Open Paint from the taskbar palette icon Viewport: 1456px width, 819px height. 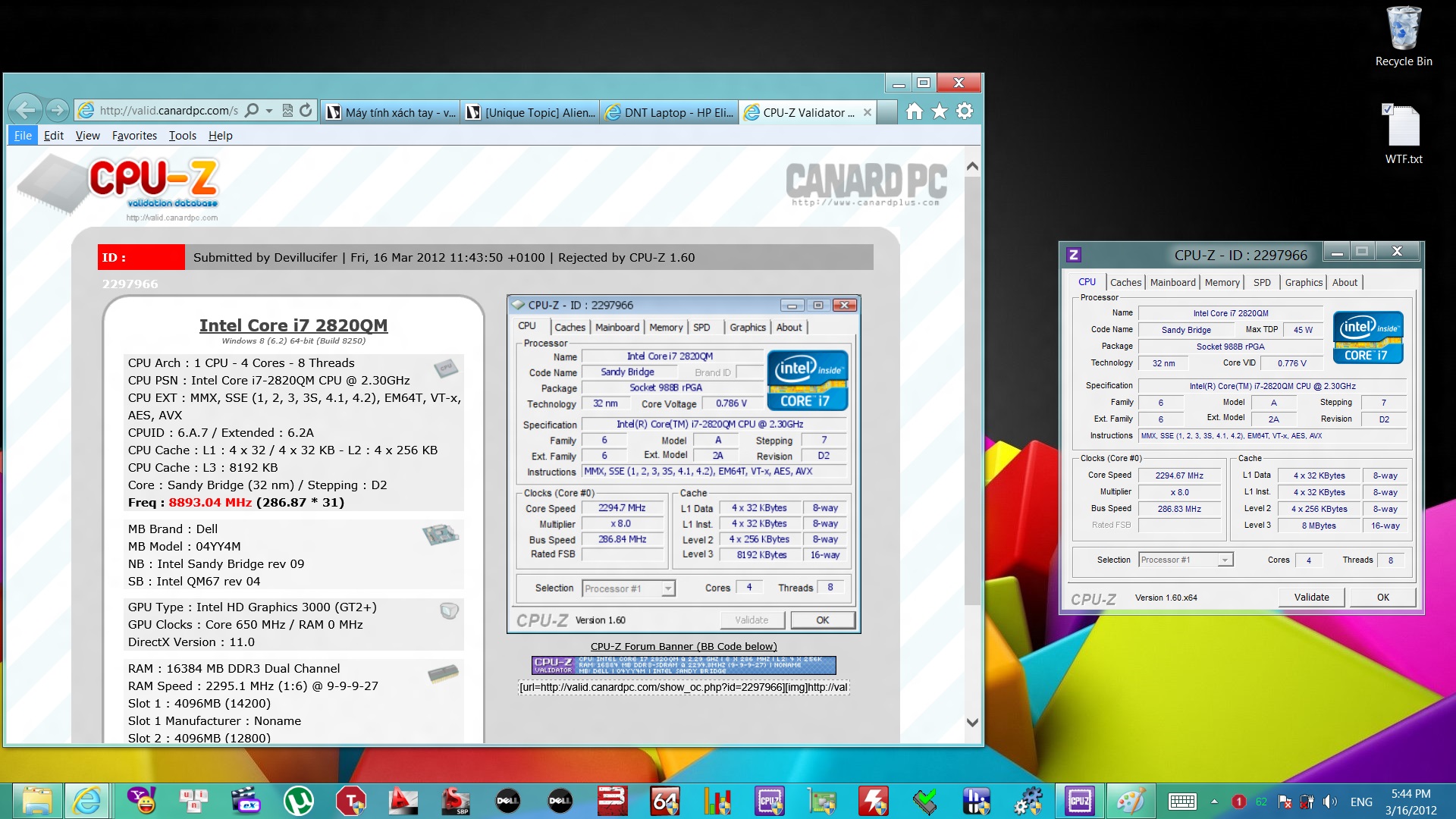point(1131,801)
